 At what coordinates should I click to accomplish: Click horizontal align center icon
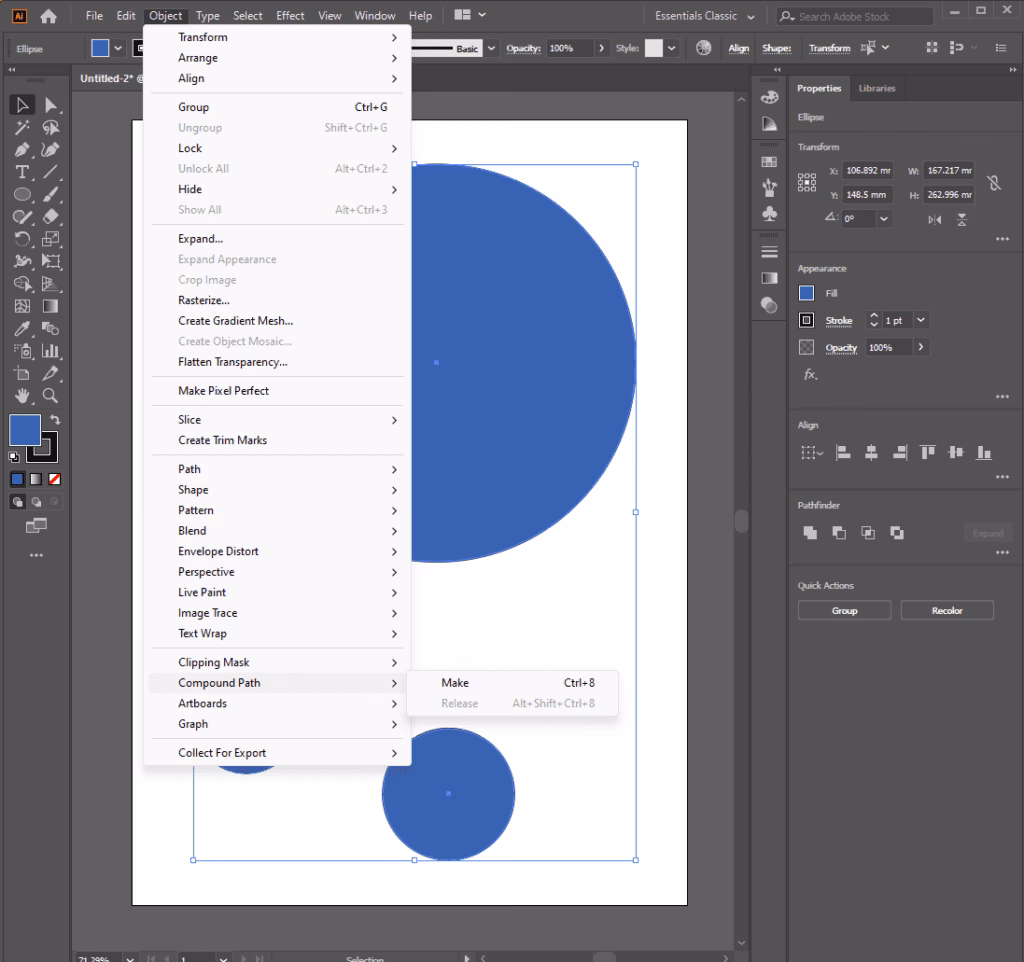click(871, 453)
